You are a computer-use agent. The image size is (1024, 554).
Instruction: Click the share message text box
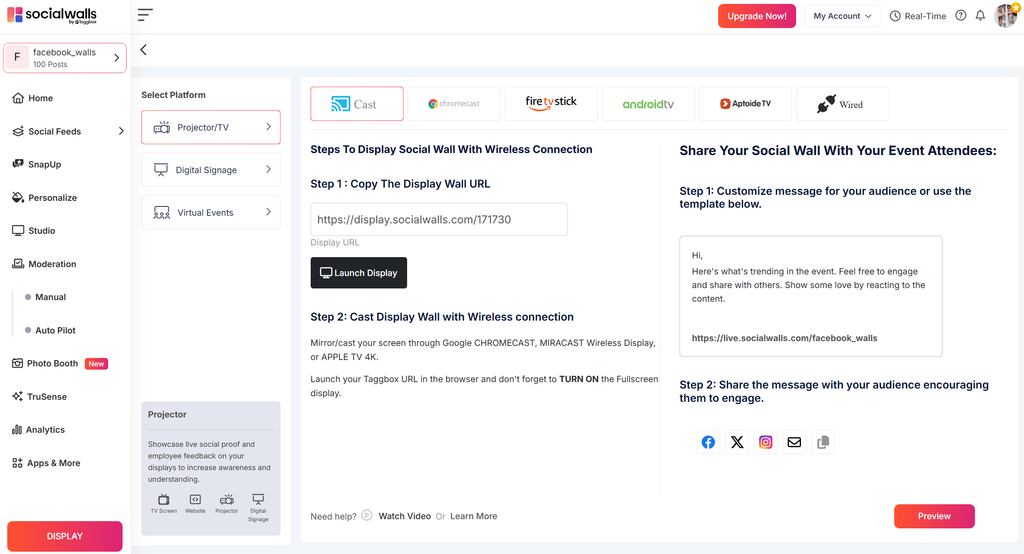(x=810, y=296)
